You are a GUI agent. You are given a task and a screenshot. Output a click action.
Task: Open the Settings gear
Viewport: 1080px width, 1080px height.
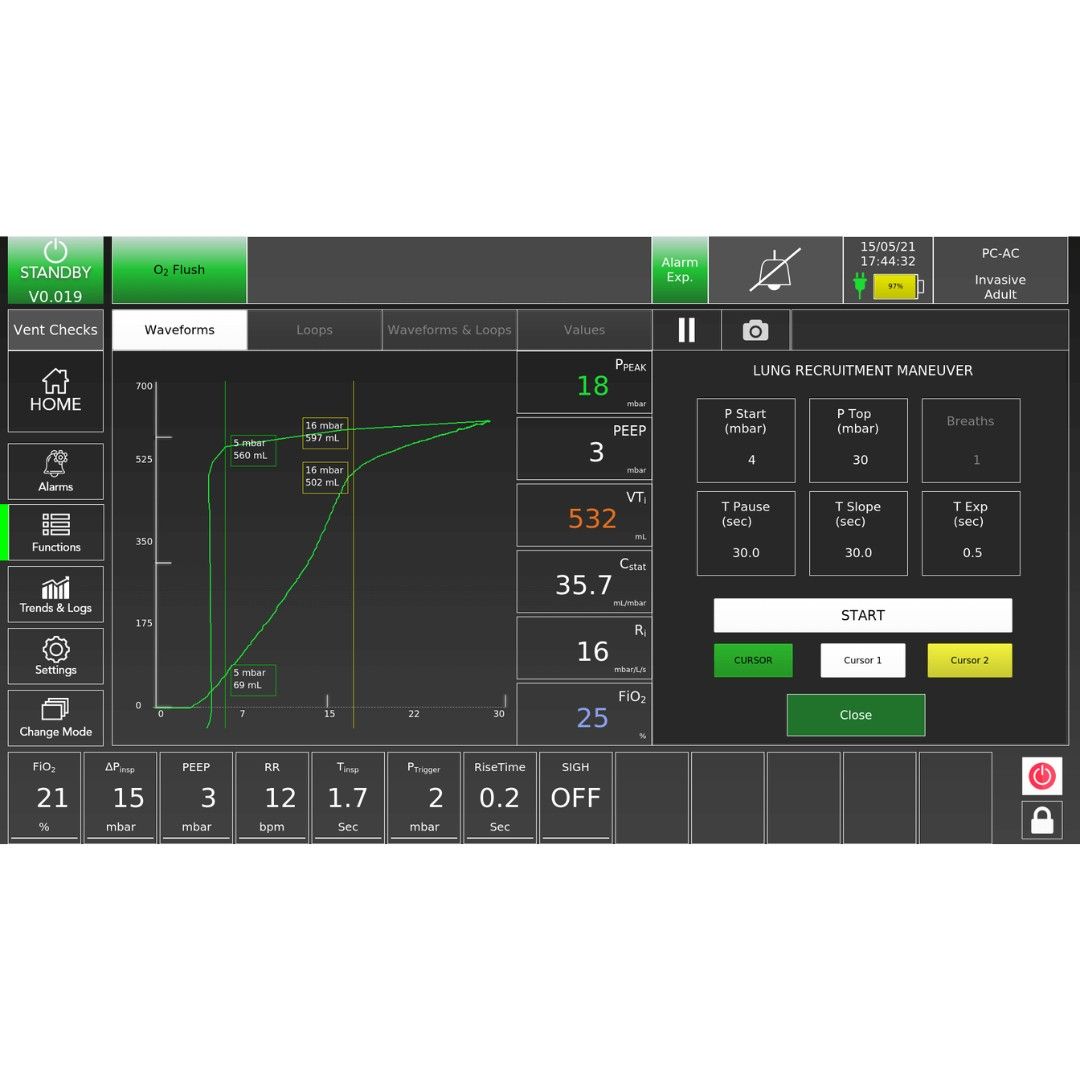(55, 656)
